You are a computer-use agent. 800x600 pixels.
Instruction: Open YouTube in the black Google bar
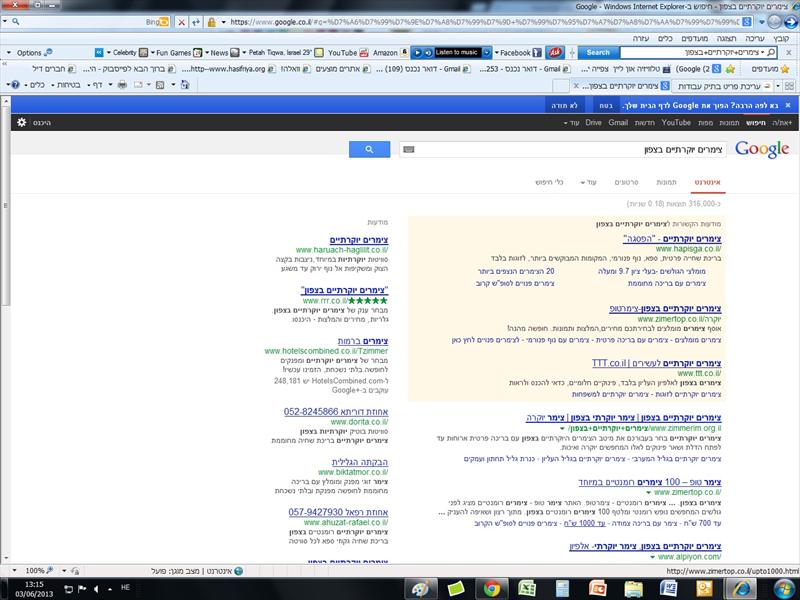point(676,122)
